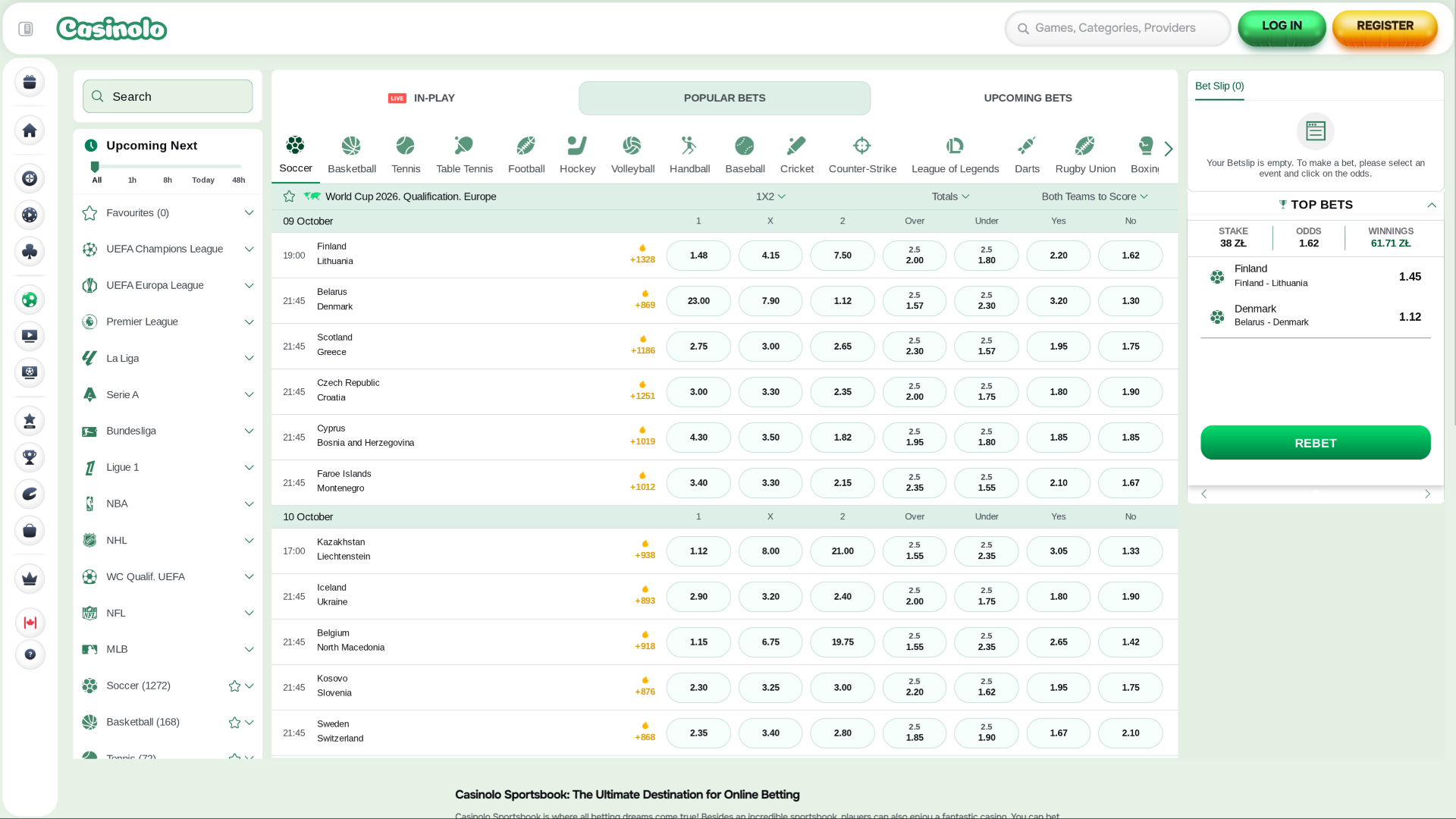
Task: Open the help question mark icon
Action: point(30,654)
